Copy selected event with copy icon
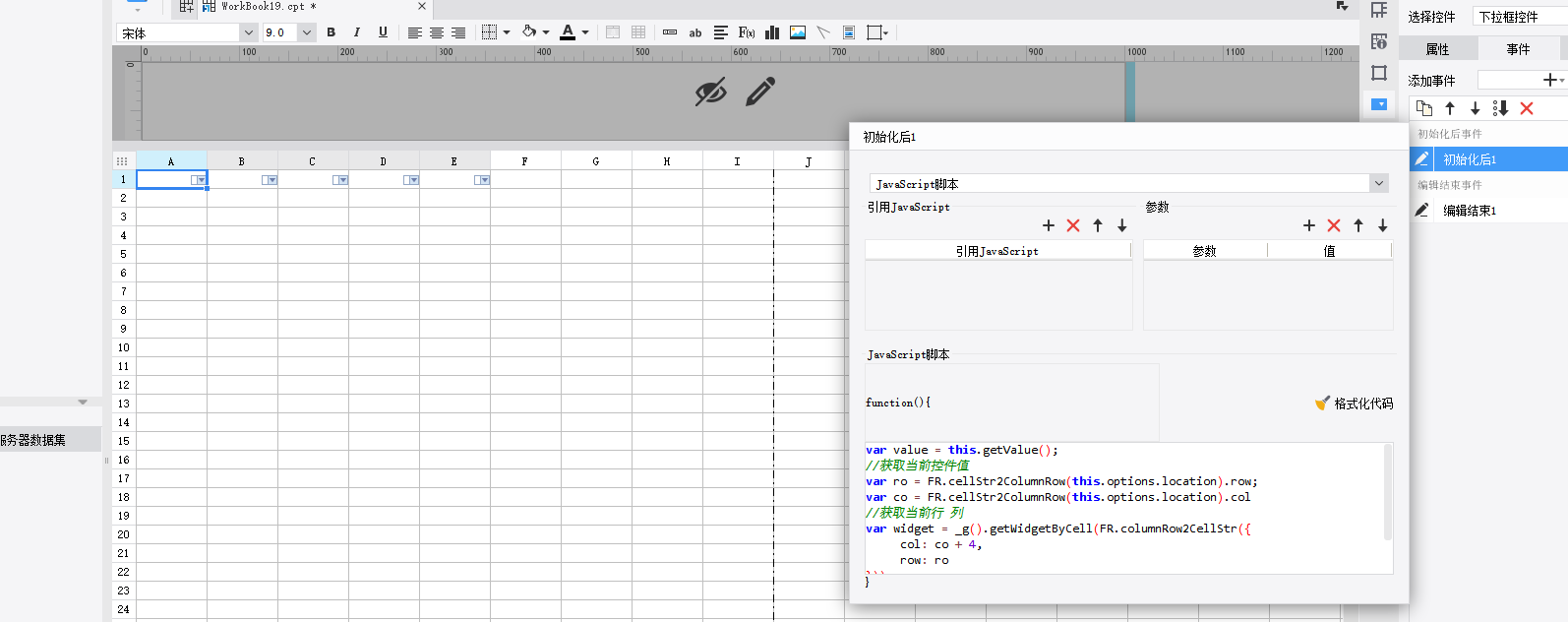This screenshot has height=622, width=1568. [1424, 108]
